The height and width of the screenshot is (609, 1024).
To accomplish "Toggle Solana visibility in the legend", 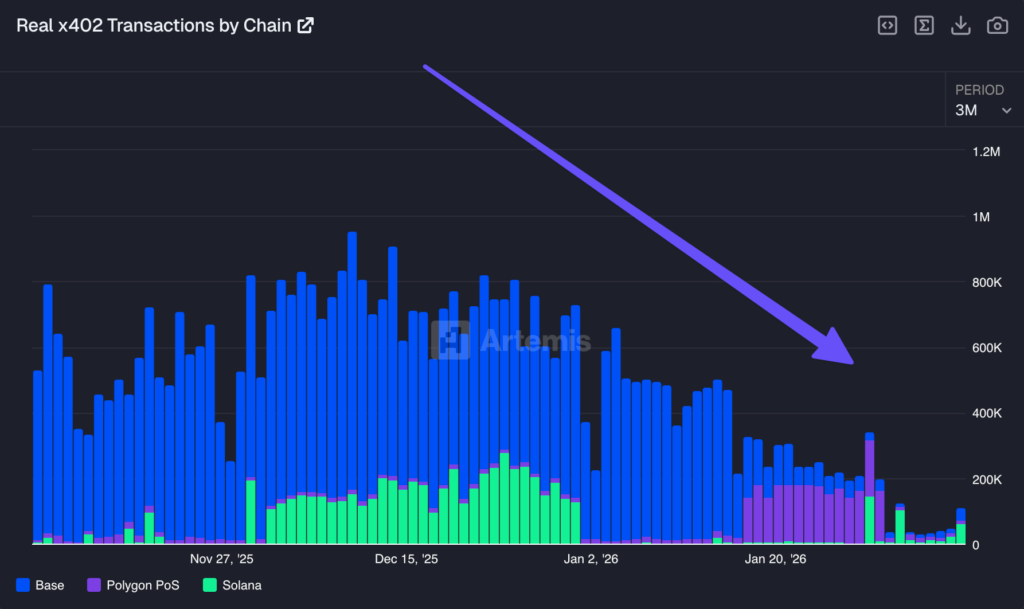I will pos(231,585).
